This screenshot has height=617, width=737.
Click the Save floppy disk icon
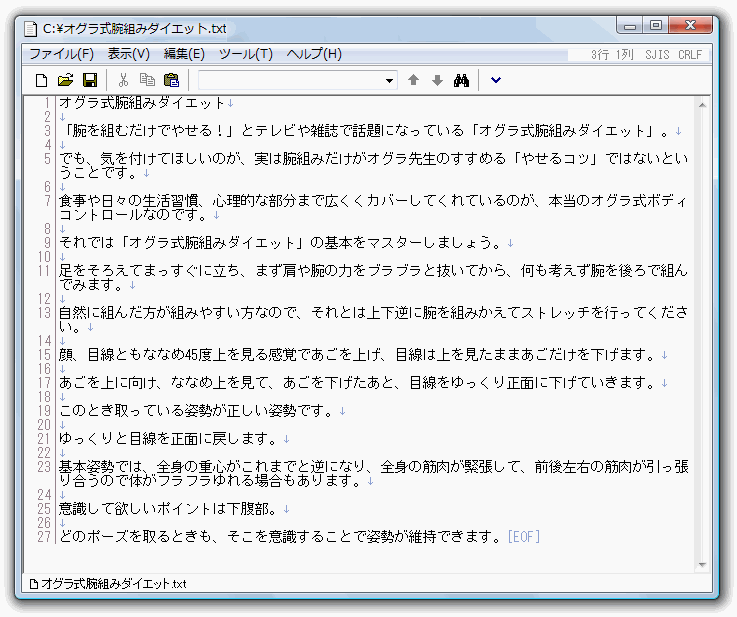[x=90, y=80]
